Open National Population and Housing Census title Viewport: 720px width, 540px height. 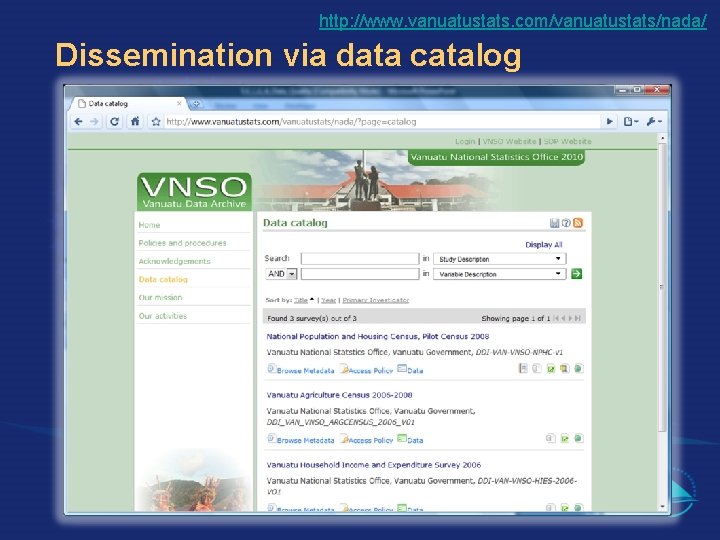pyautogui.click(x=377, y=337)
